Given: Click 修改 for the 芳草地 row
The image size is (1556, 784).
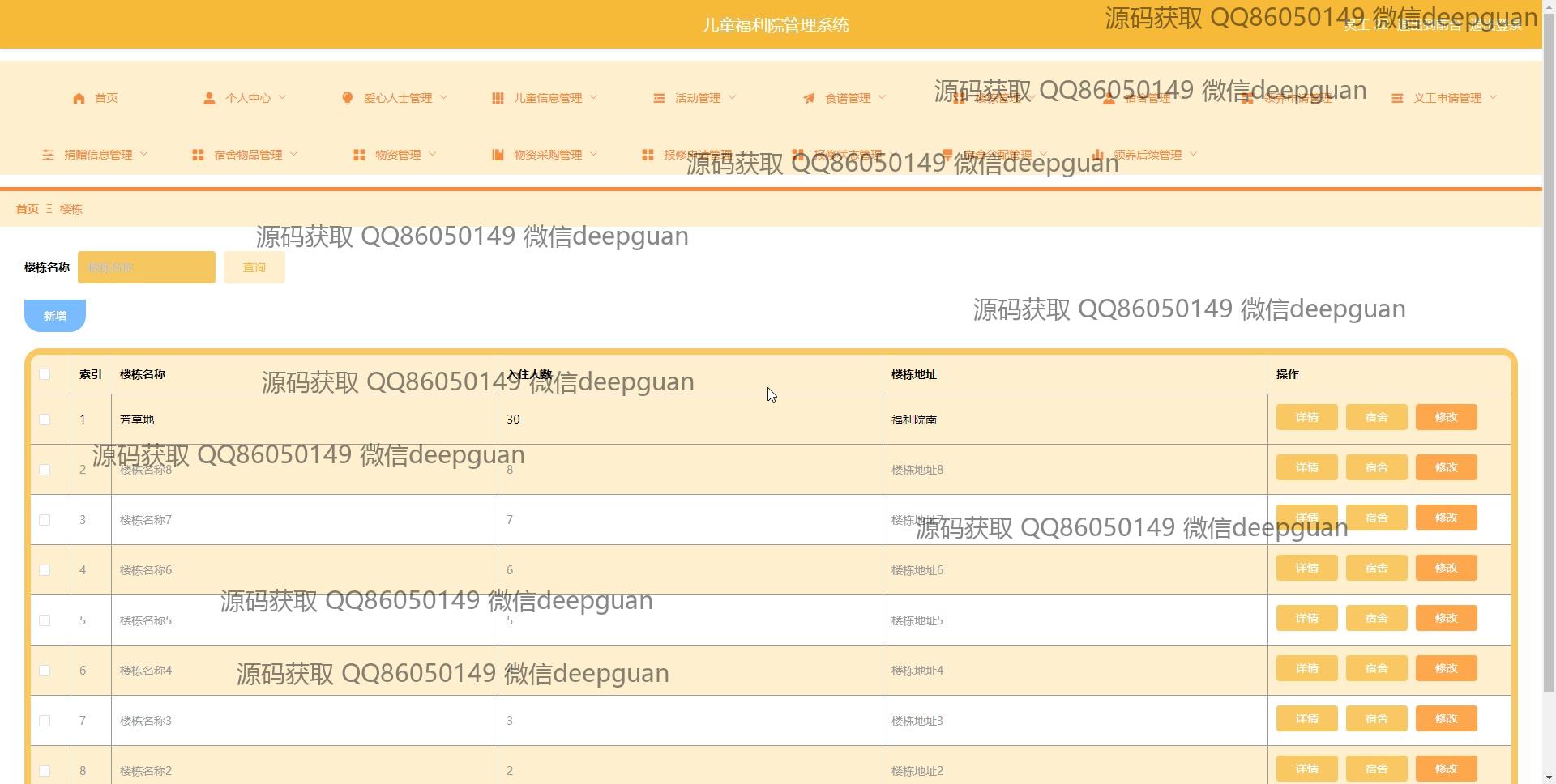Looking at the screenshot, I should tap(1446, 418).
